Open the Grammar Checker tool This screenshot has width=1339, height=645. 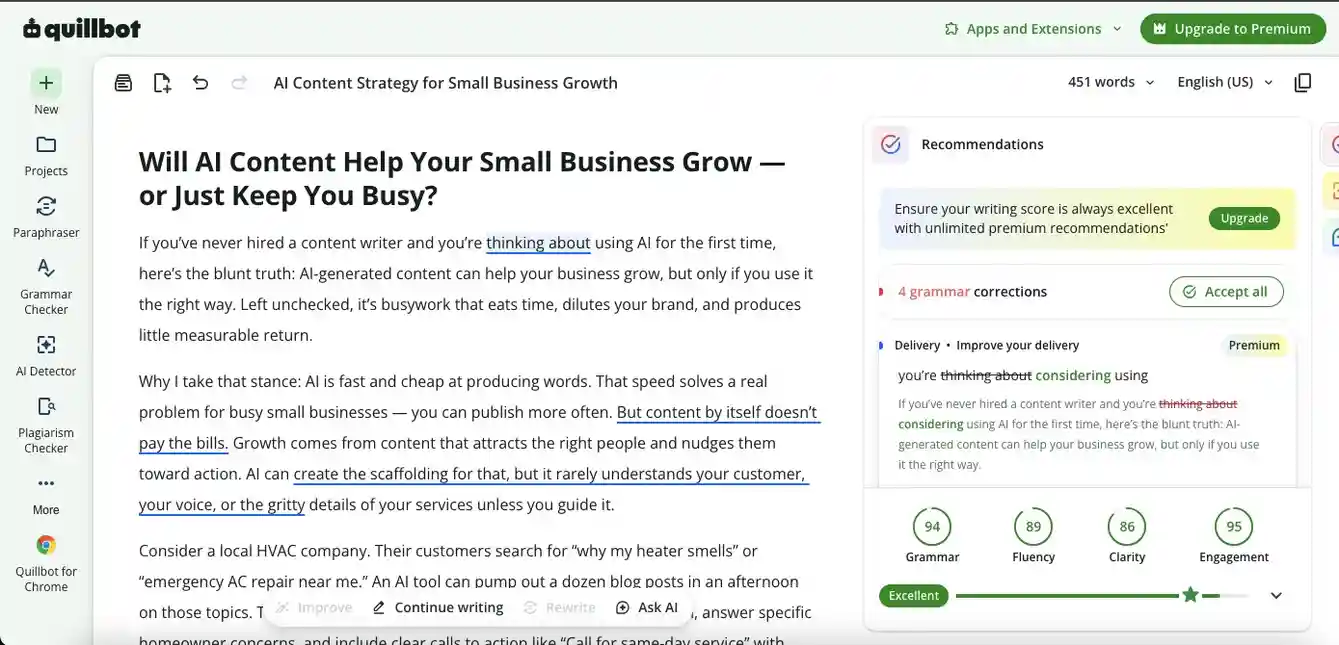[46, 285]
